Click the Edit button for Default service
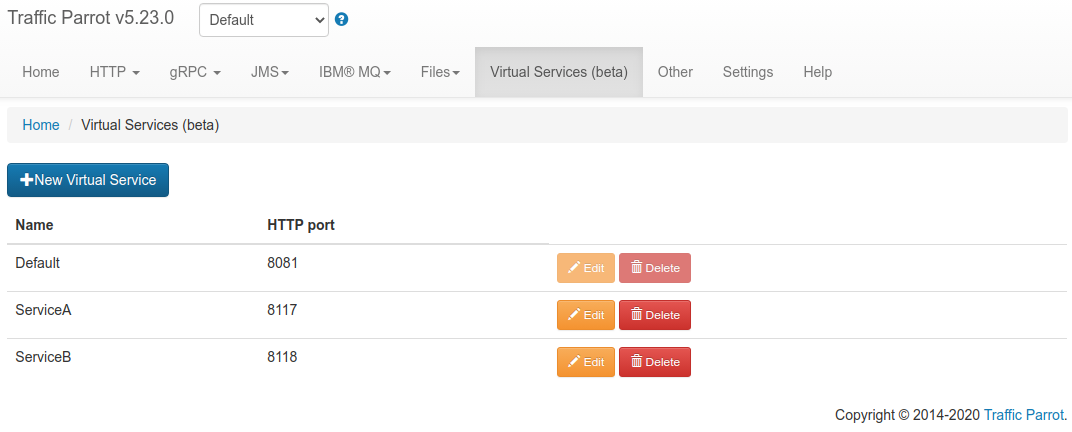This screenshot has height=432, width=1072. (x=586, y=268)
